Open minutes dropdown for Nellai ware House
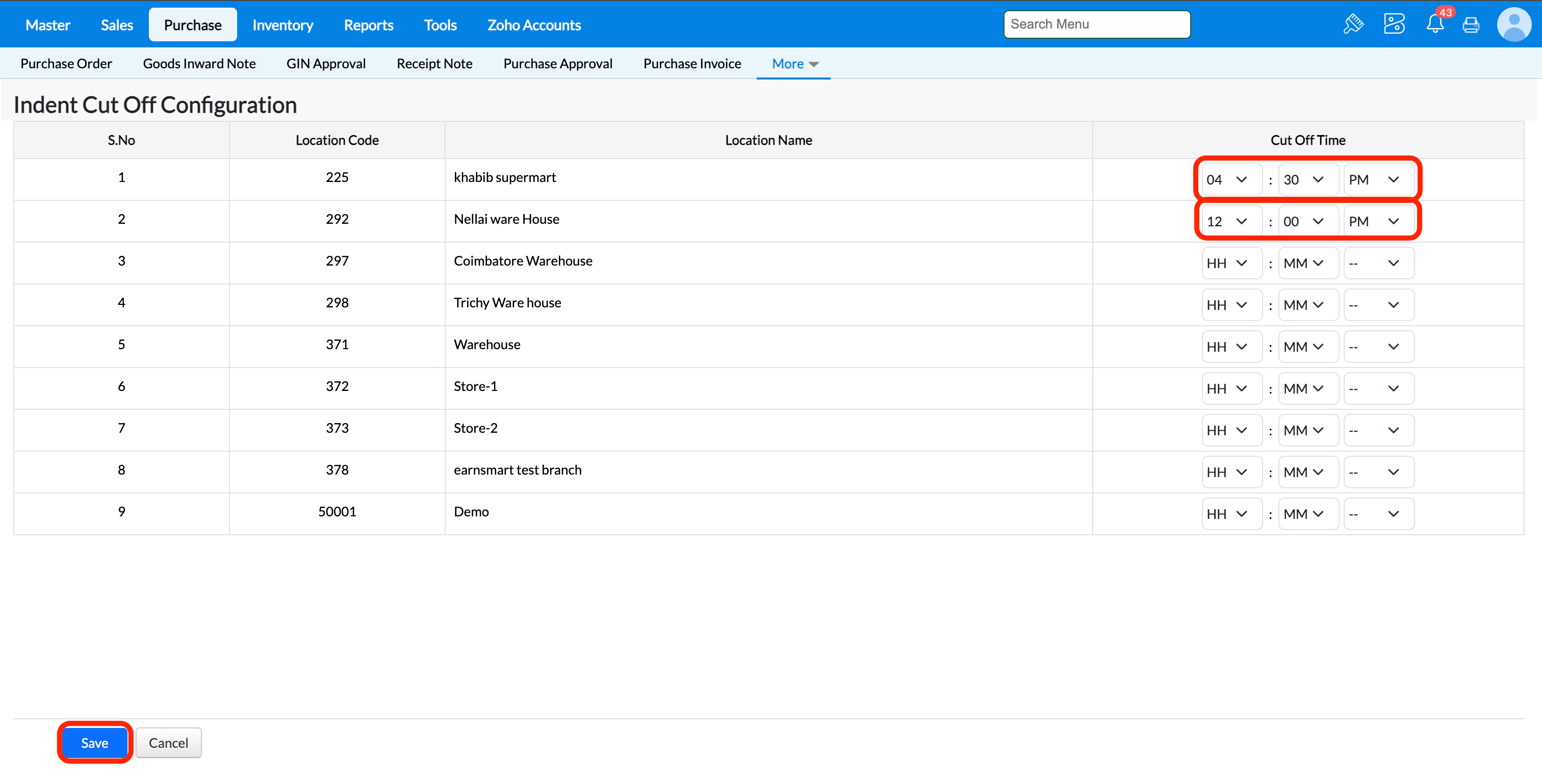This screenshot has height=784, width=1542. 1307,221
